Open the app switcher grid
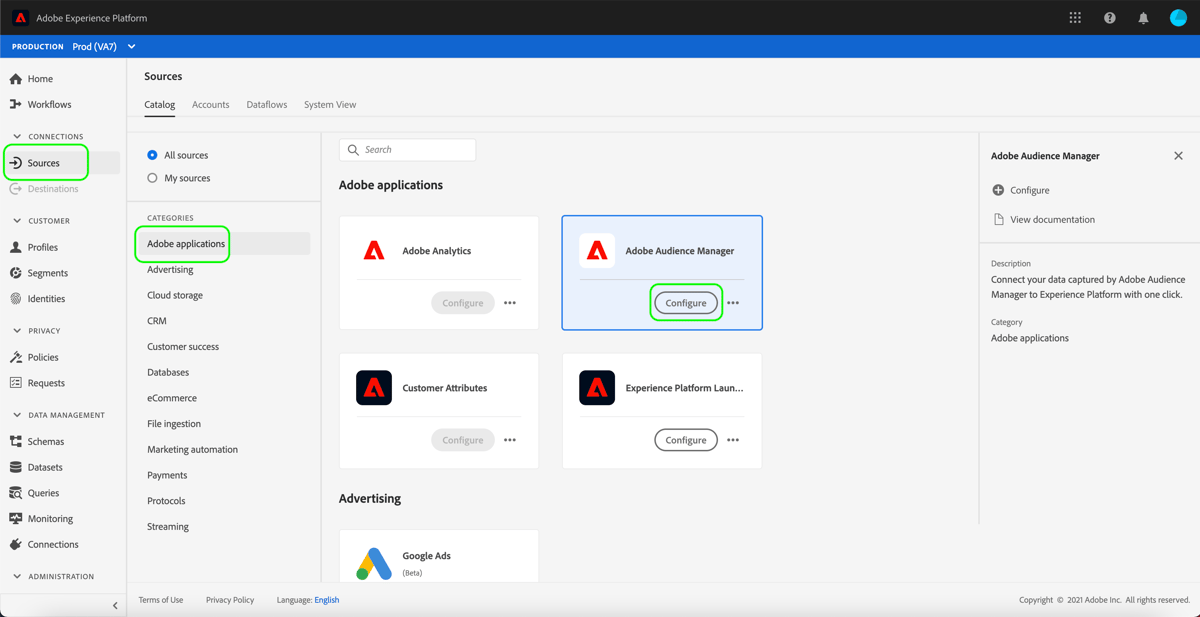1200x617 pixels. 1075,17
